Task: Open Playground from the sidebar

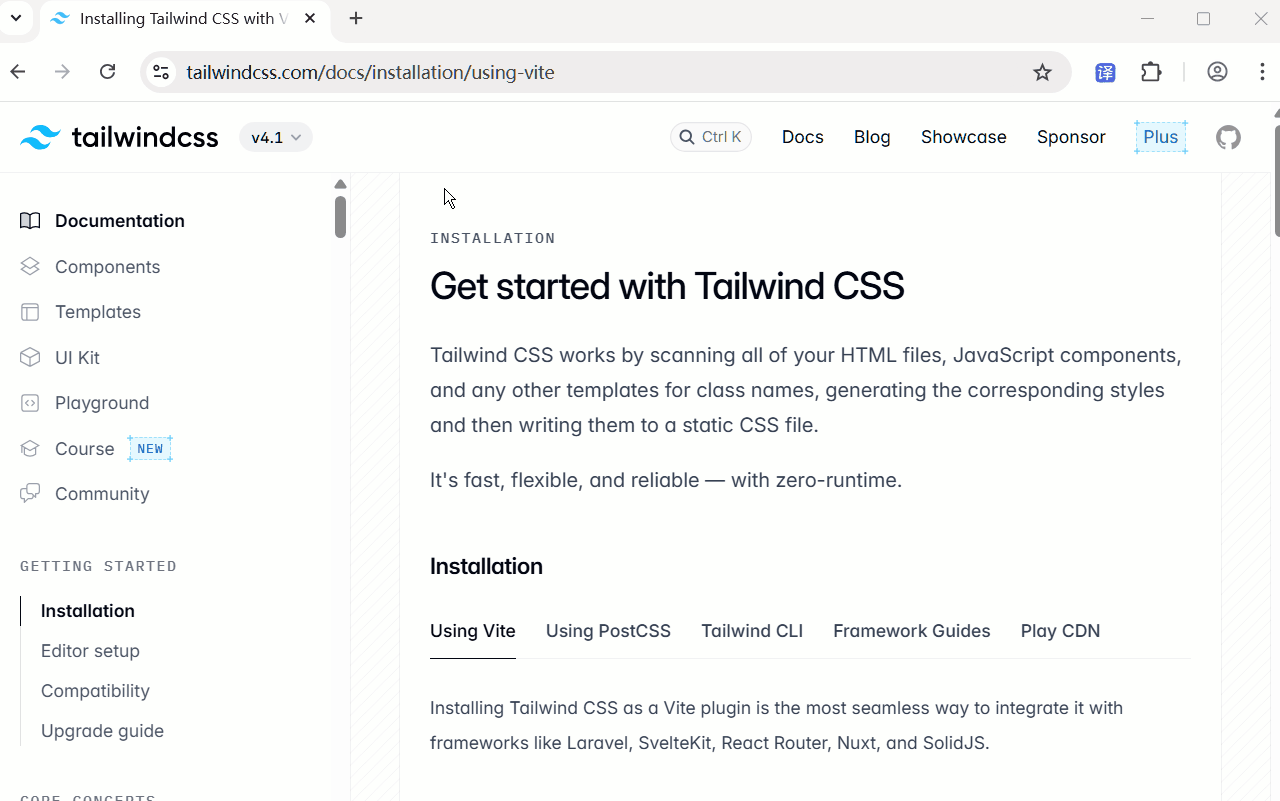Action: pos(101,403)
